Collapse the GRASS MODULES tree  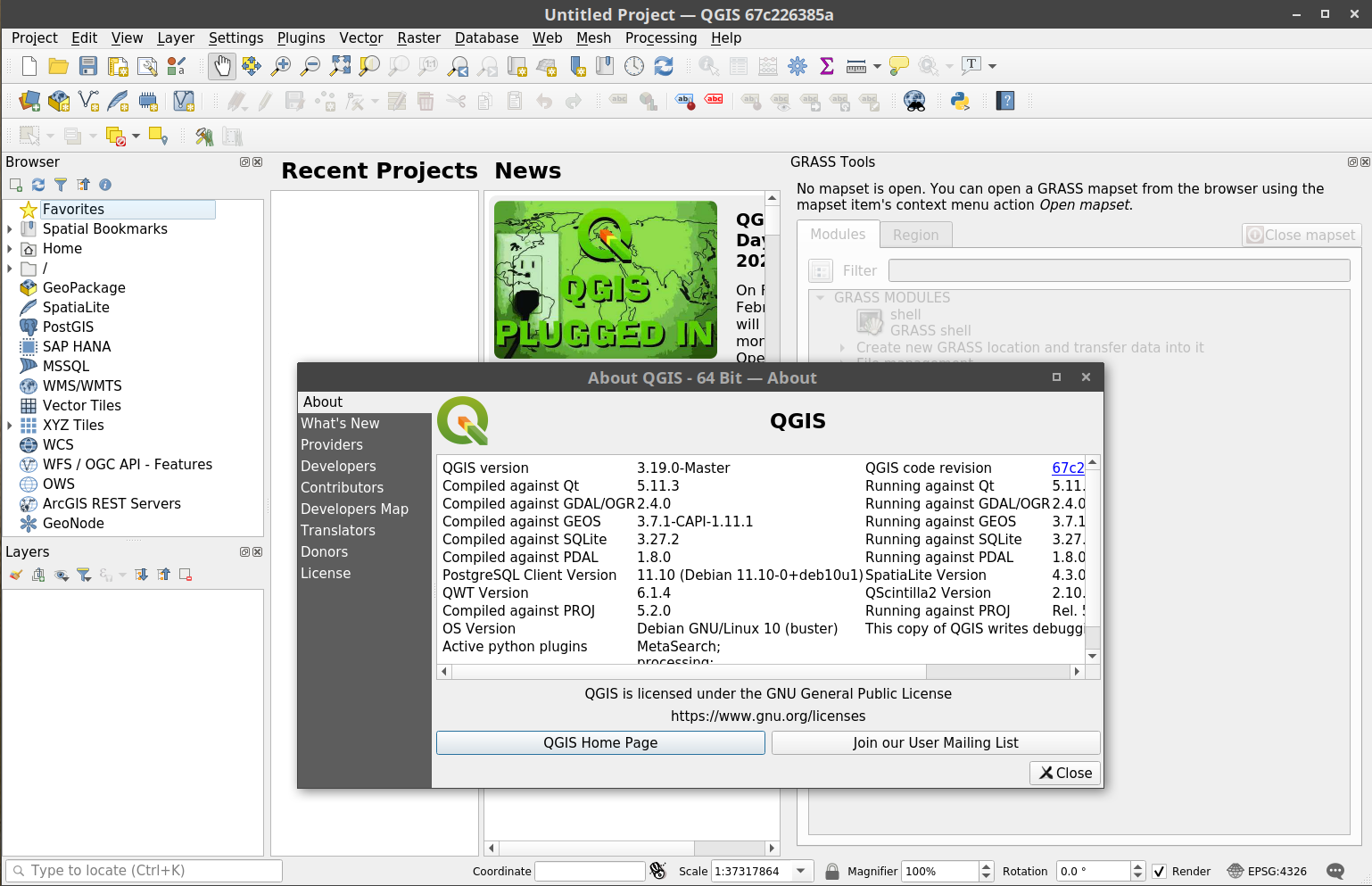point(820,297)
